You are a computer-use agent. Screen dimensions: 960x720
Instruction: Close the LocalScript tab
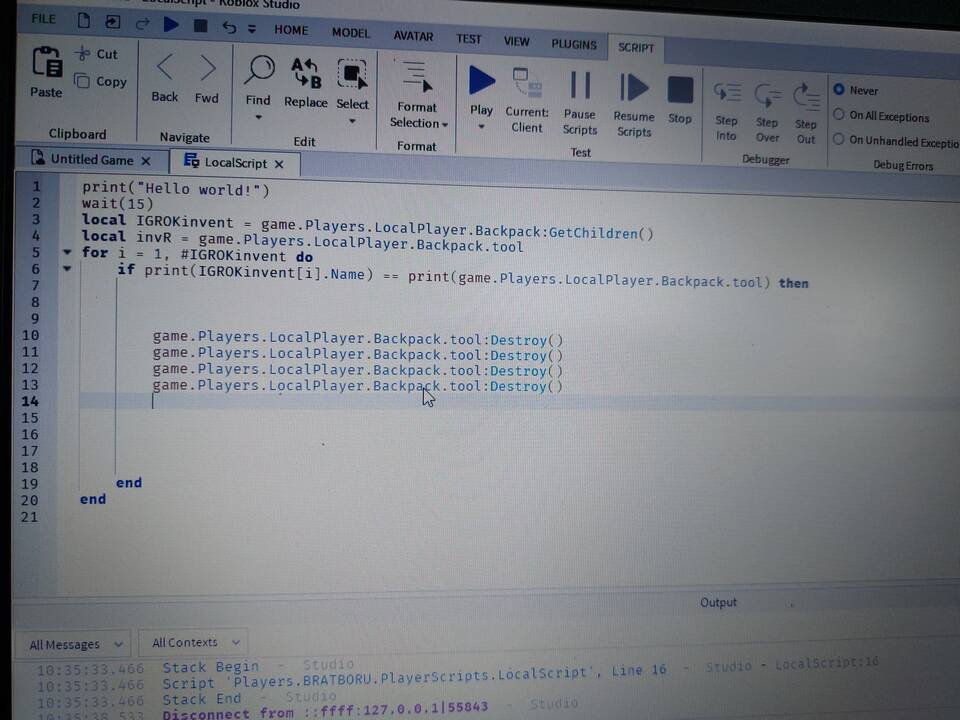[x=279, y=163]
